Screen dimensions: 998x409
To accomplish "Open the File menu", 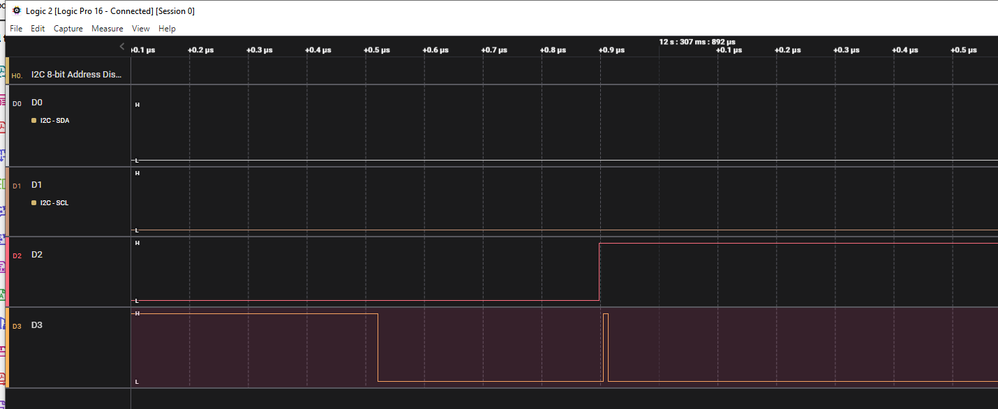I will [16, 29].
